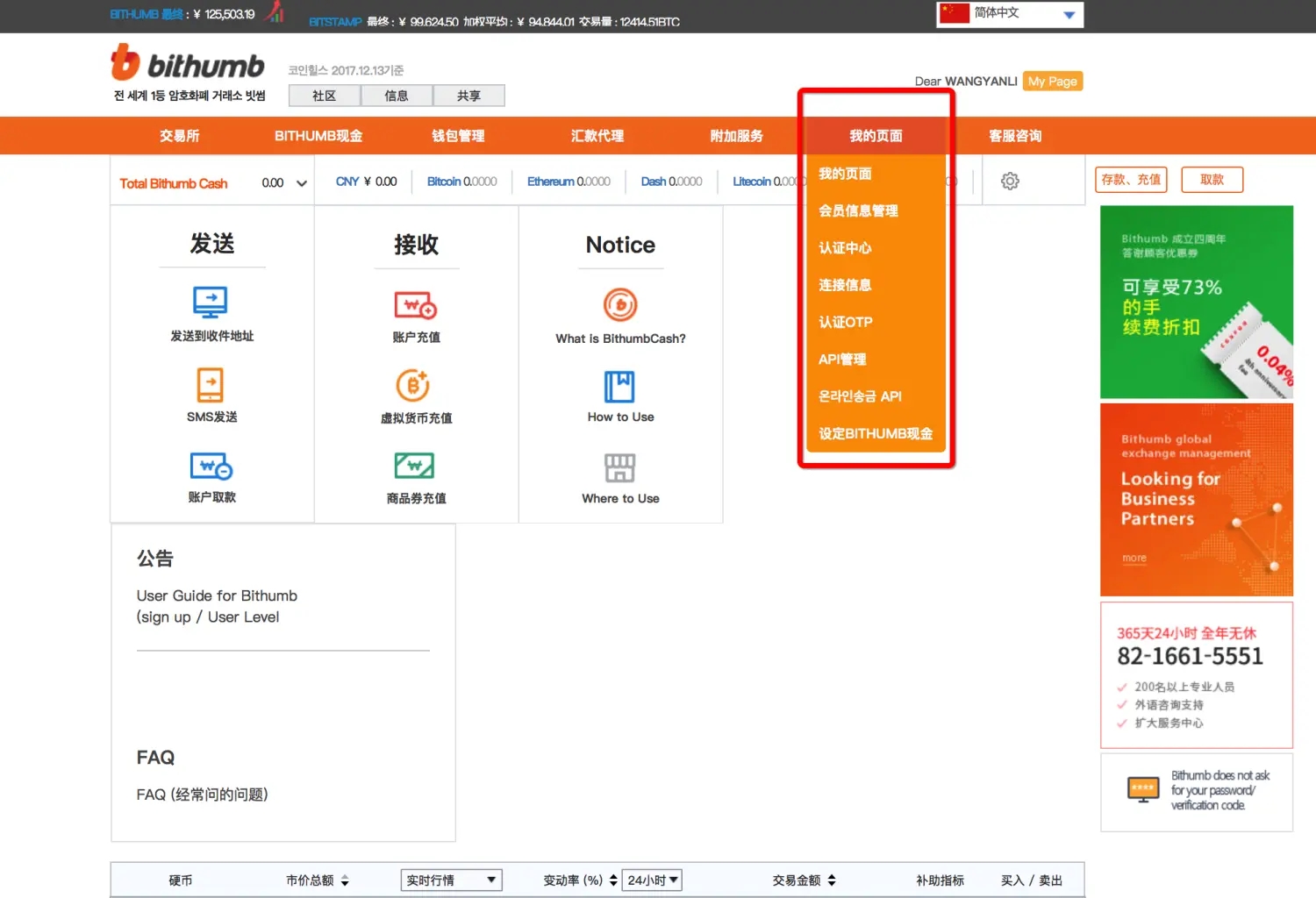Open the settings gear beside coin prices
This screenshot has width=1316, height=898.
pyautogui.click(x=1010, y=181)
